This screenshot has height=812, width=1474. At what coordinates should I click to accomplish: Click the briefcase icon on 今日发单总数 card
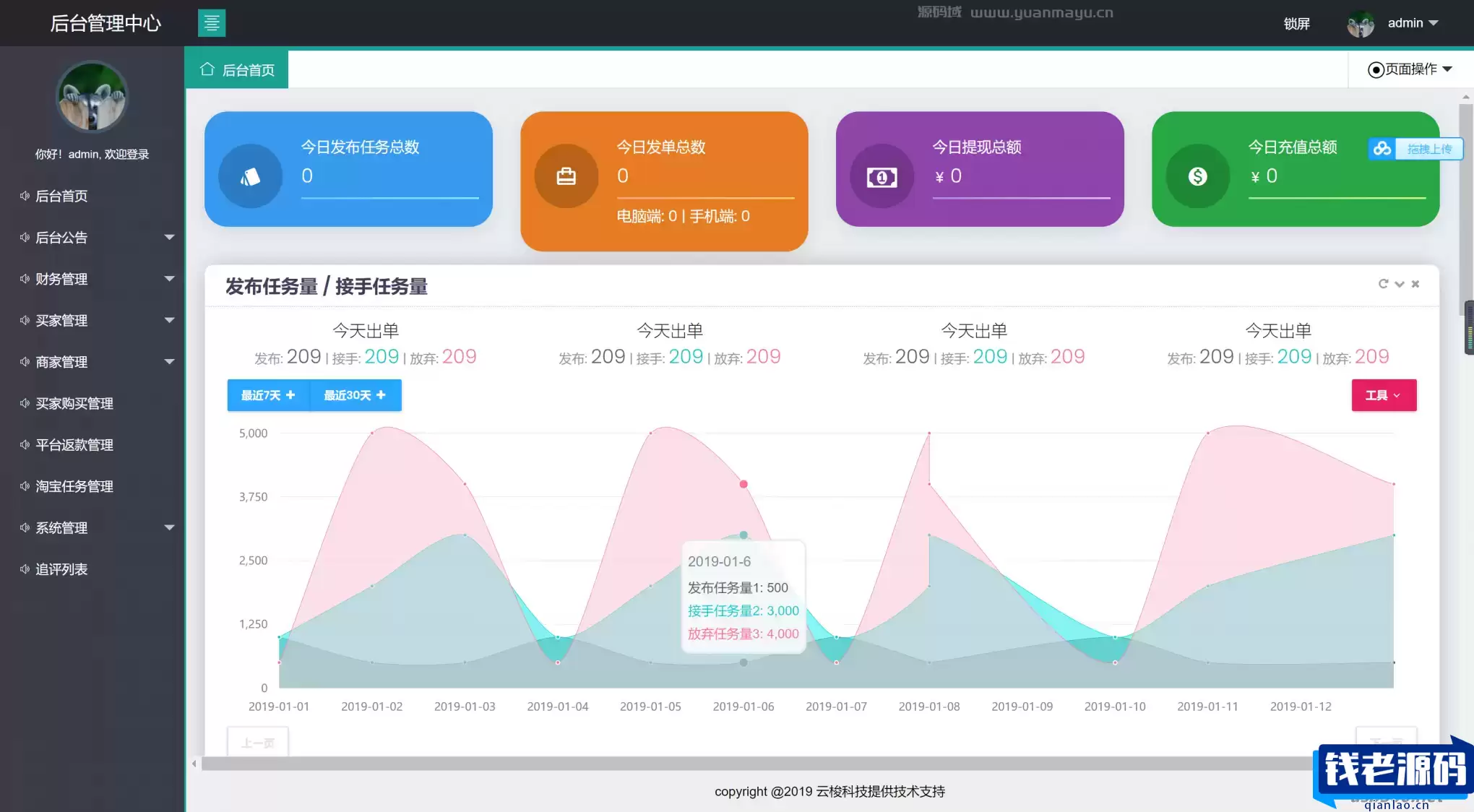point(566,176)
